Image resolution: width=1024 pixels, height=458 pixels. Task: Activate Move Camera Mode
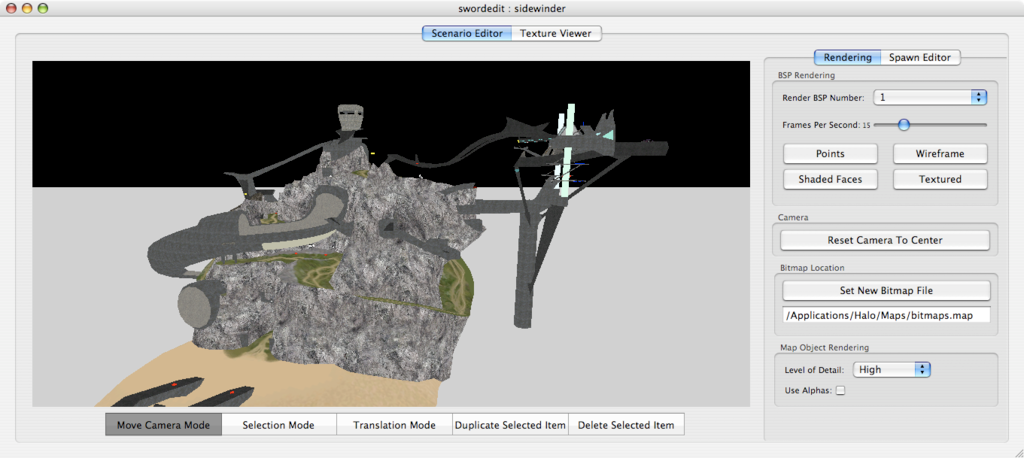point(163,425)
